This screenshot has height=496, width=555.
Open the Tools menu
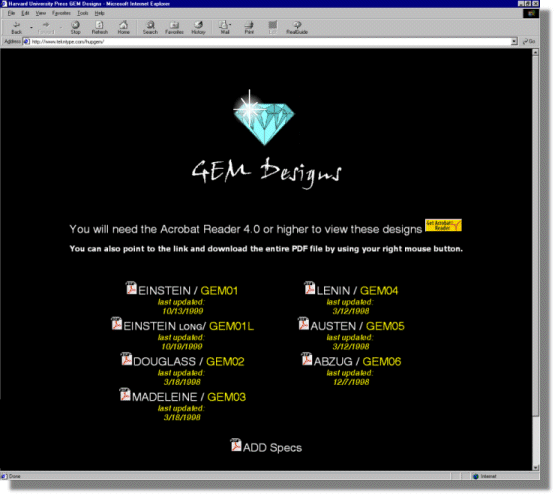83,13
